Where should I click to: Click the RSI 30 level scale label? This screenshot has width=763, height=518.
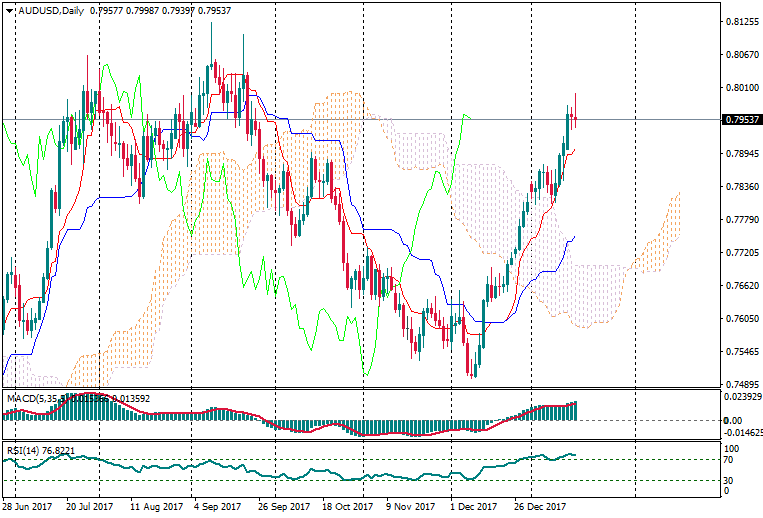pos(729,480)
